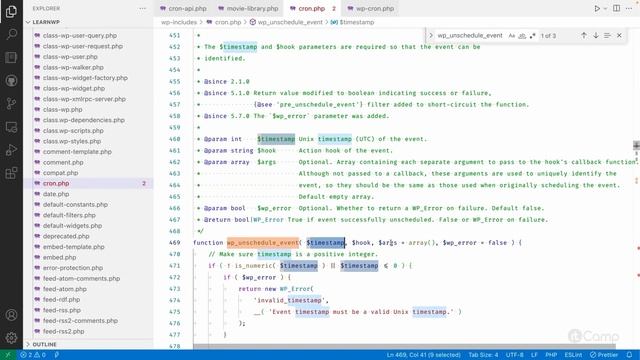Screen dimensions: 640x360
Task: Open the Extensions view
Action: (x=11, y=173)
